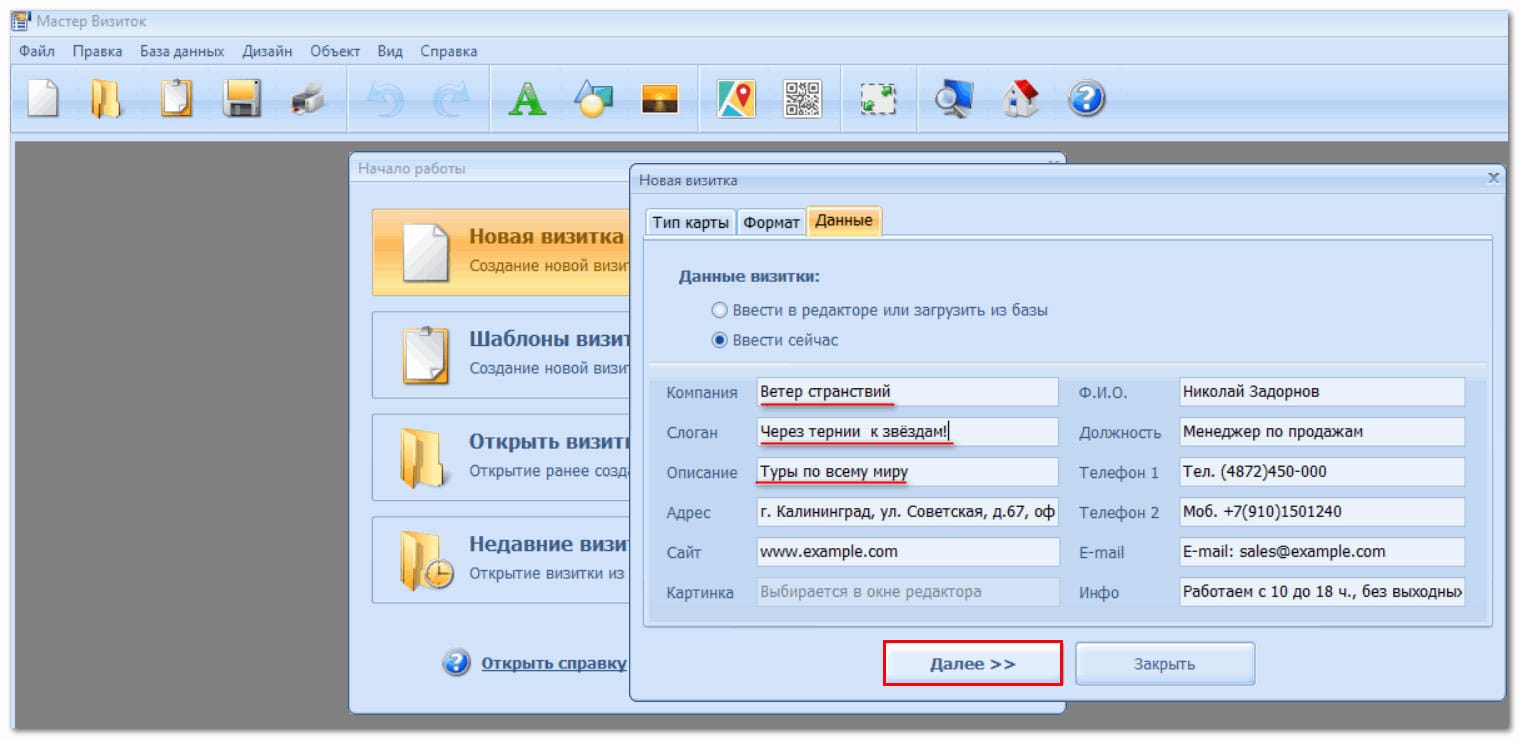Switch to the Формат tab
The width and height of the screenshot is (1519, 739).
pyautogui.click(x=771, y=222)
